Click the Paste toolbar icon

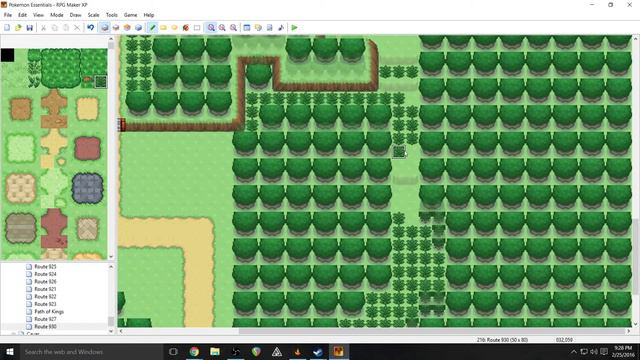point(66,28)
